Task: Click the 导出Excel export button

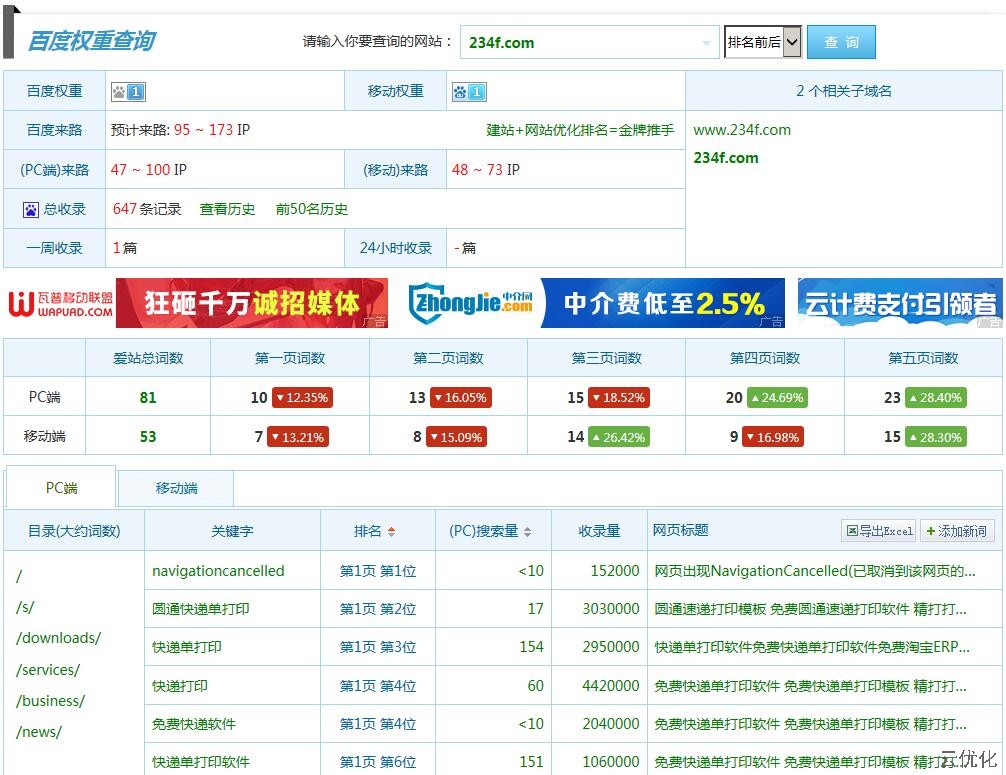Action: tap(878, 531)
